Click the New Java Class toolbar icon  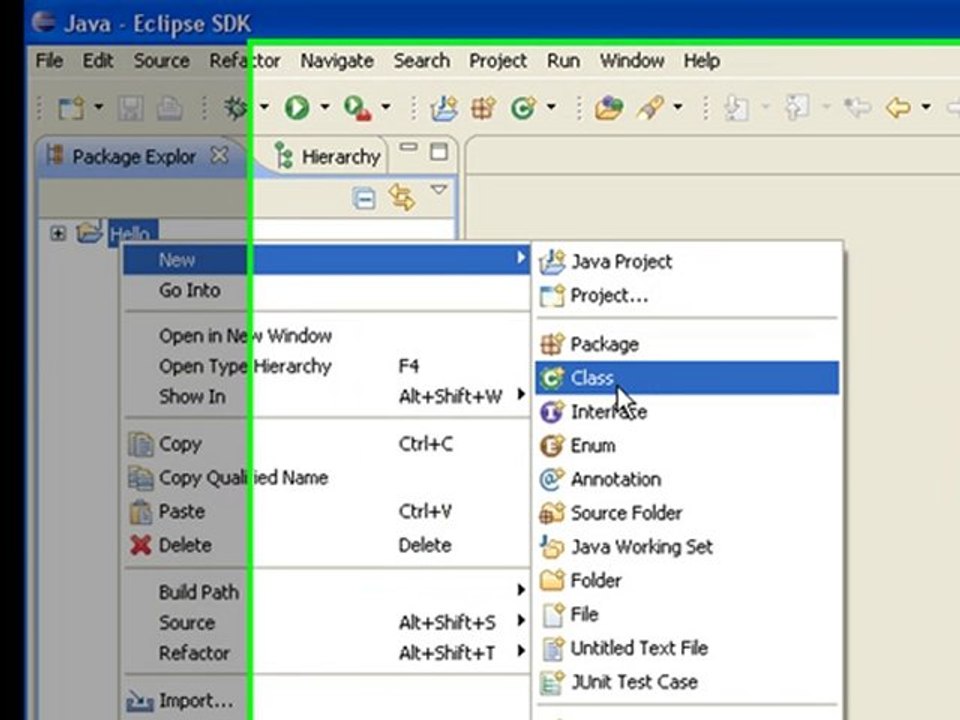click(x=523, y=108)
